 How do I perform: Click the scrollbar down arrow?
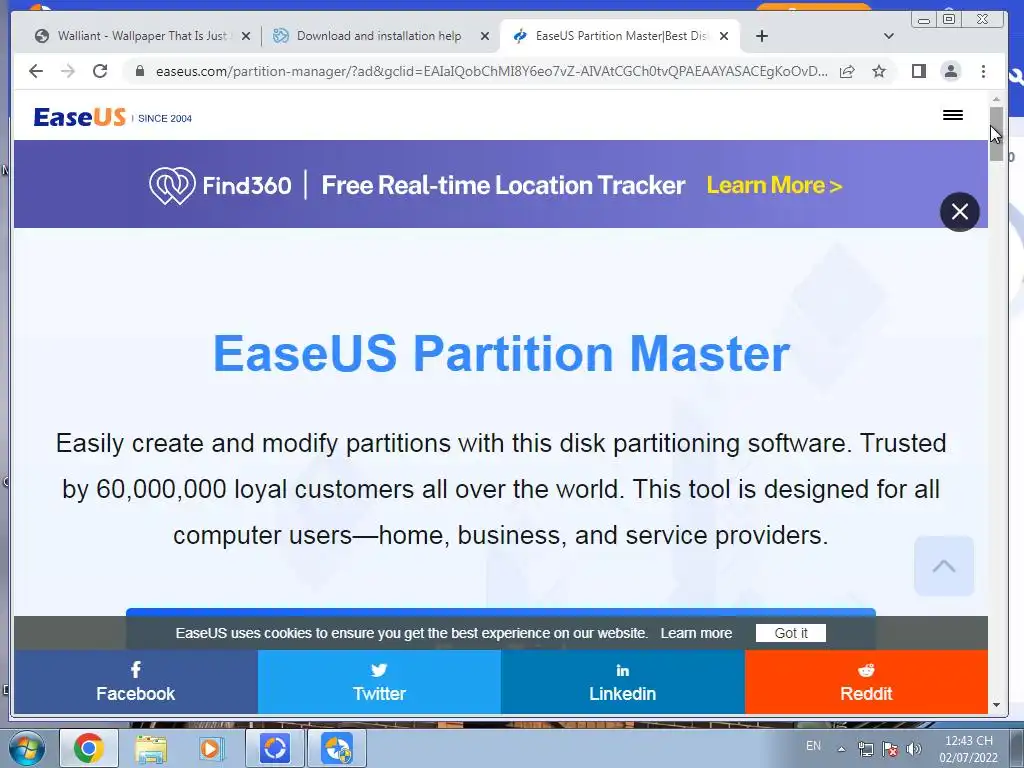coord(996,705)
